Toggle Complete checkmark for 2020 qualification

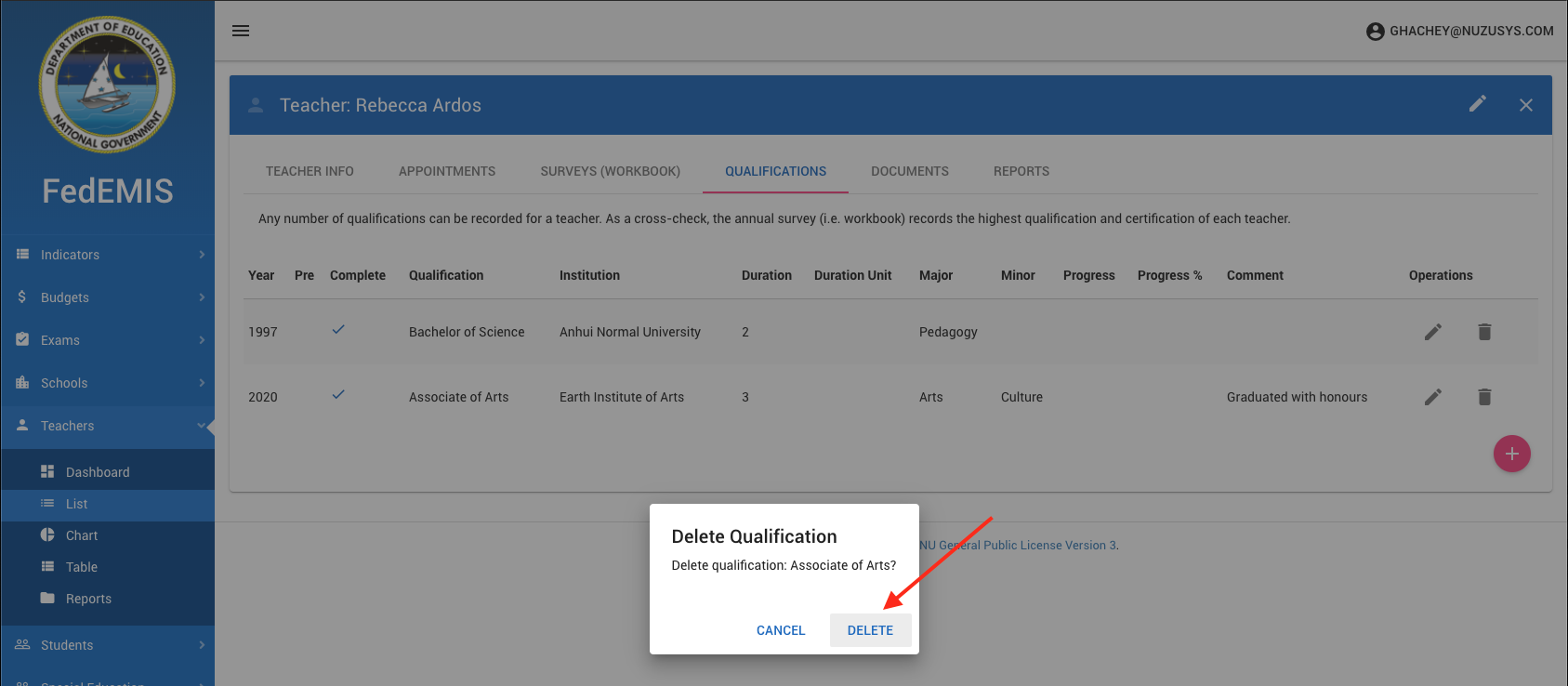point(338,395)
